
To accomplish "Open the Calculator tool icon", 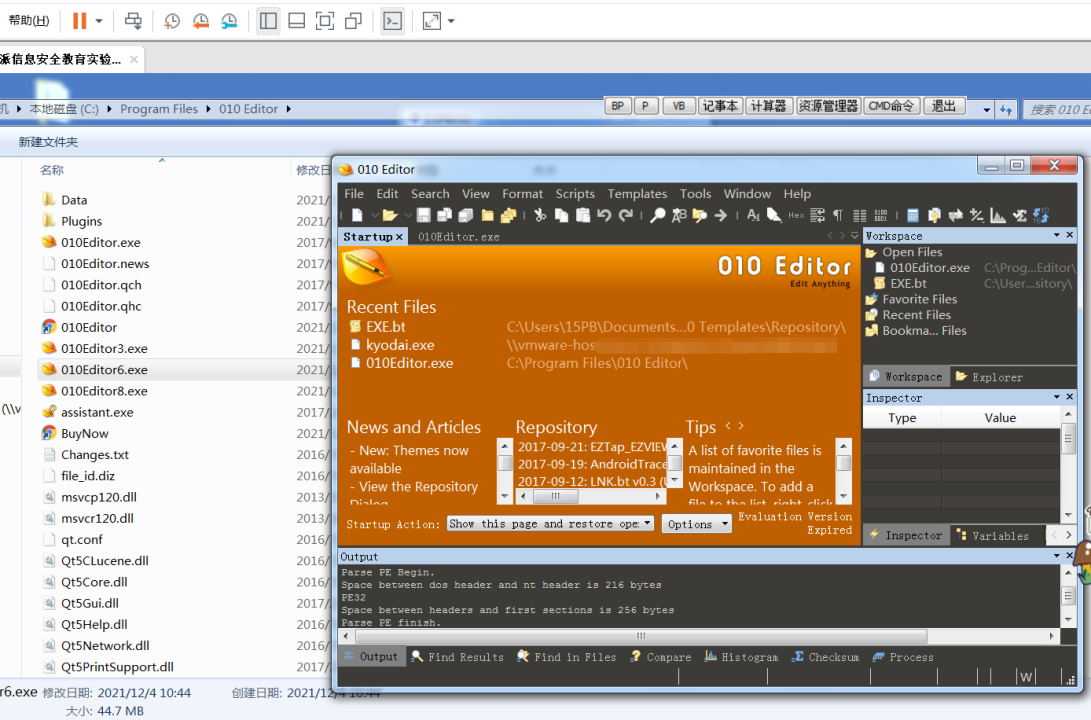I will pyautogui.click(x=912, y=215).
